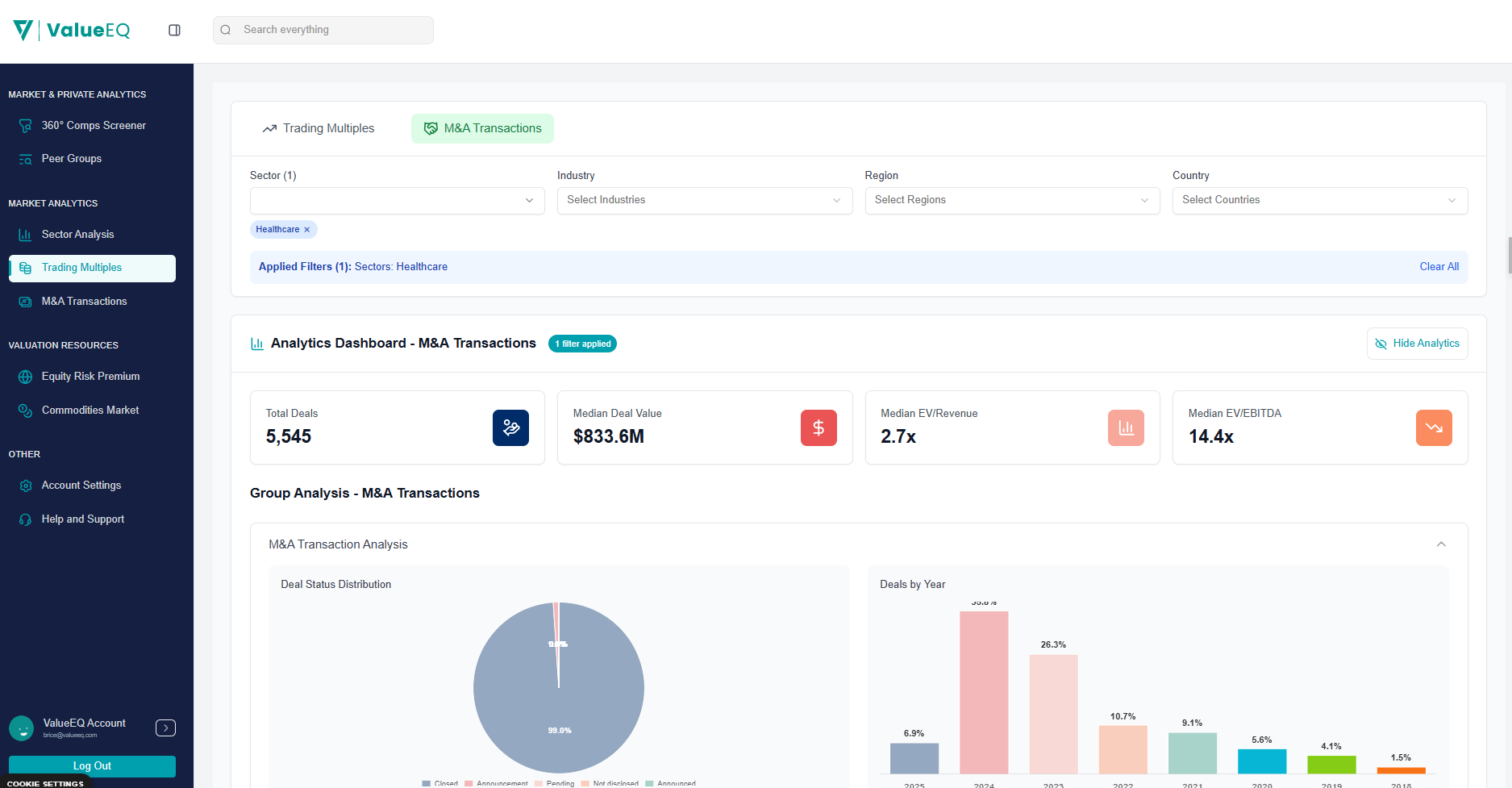Image resolution: width=1512 pixels, height=788 pixels.
Task: Click the Median EV/EBITDA trend icon
Action: point(1433,427)
